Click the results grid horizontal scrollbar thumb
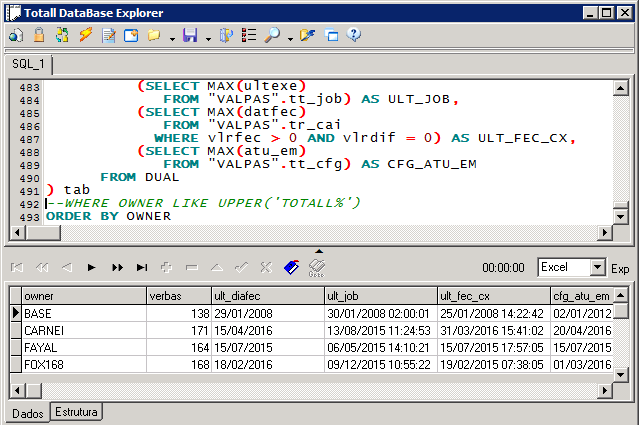Image resolution: width=639 pixels, height=425 pixels. pos(33,390)
